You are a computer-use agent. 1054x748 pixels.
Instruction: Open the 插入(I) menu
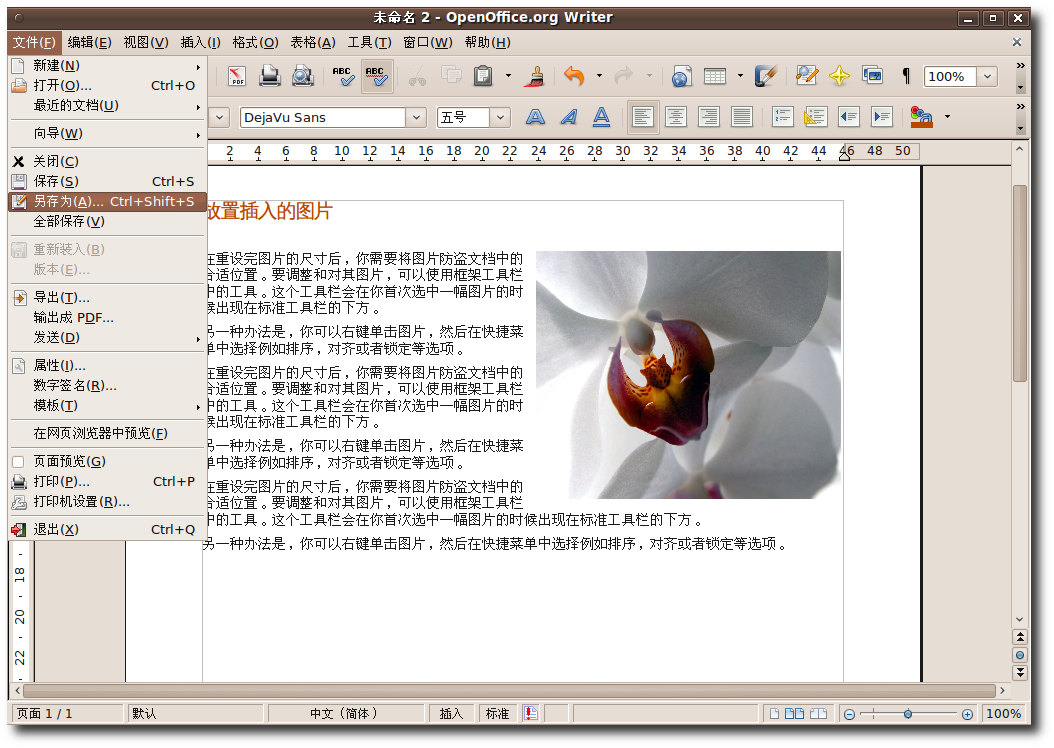[x=200, y=42]
